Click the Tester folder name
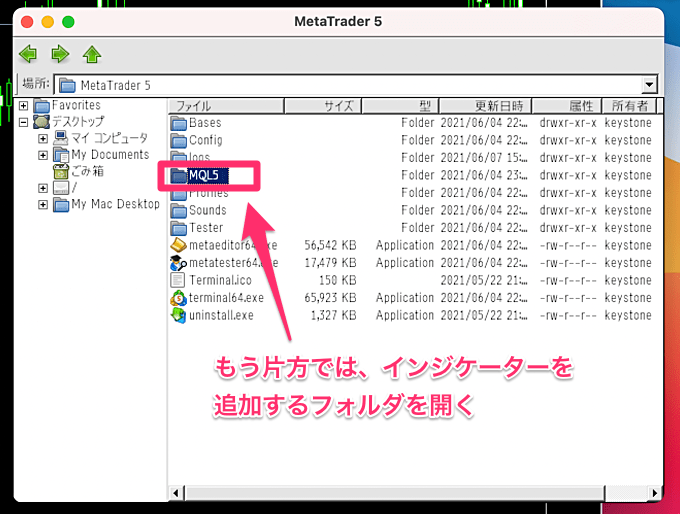This screenshot has height=514, width=680. (x=206, y=228)
